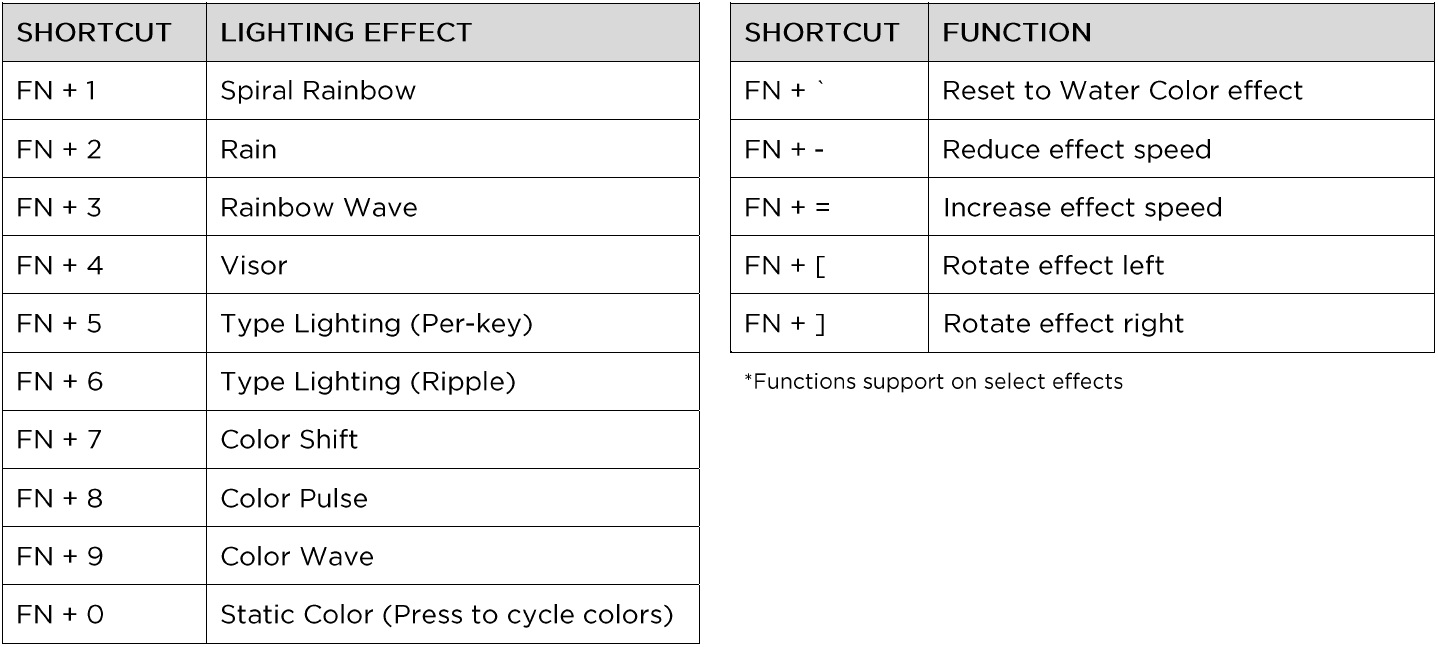Click the 'FUNCTION' column header
This screenshot has width=1438, height=647.
1016,33
